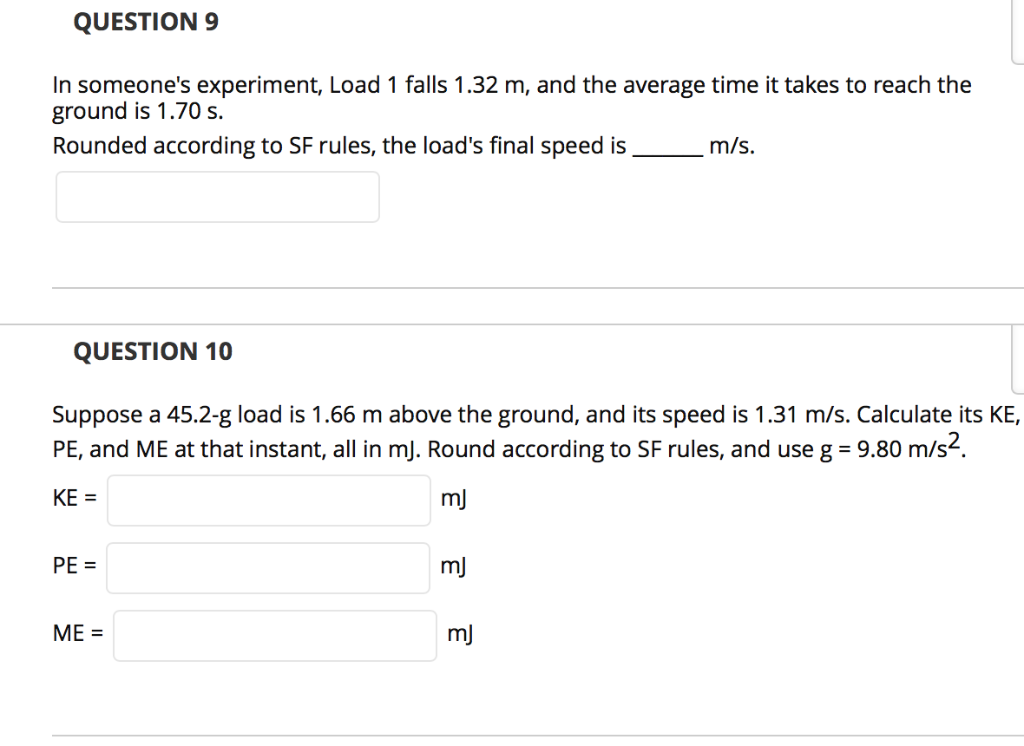Click the mJ label next to PE field
Viewport: 1024px width, 746px height.
tap(452, 567)
